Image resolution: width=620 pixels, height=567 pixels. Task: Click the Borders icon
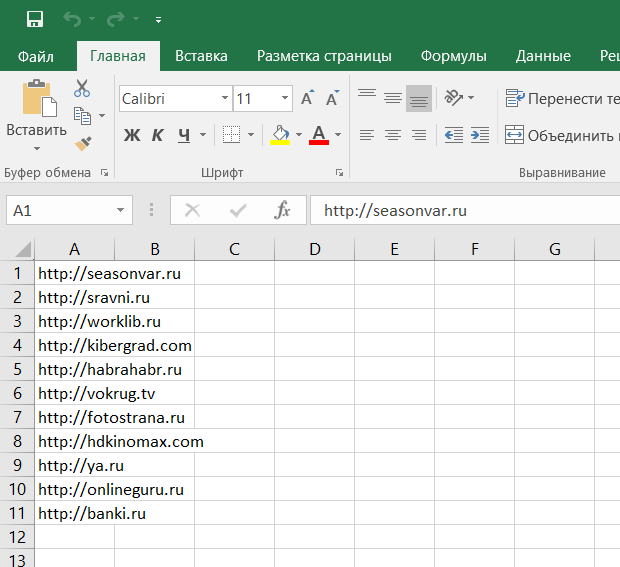pyautogui.click(x=231, y=134)
